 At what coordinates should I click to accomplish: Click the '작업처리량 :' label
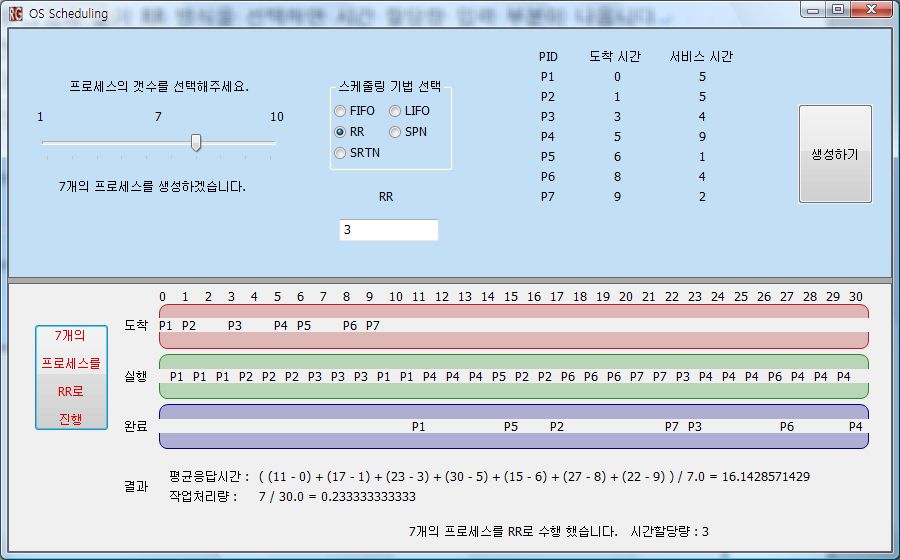click(203, 497)
